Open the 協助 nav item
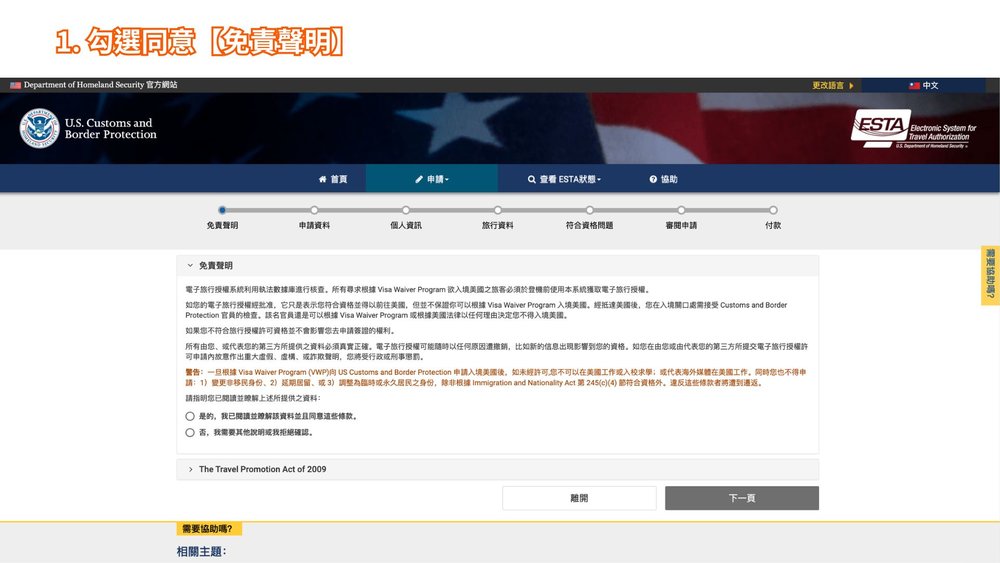The height and width of the screenshot is (563, 1000). 663,179
